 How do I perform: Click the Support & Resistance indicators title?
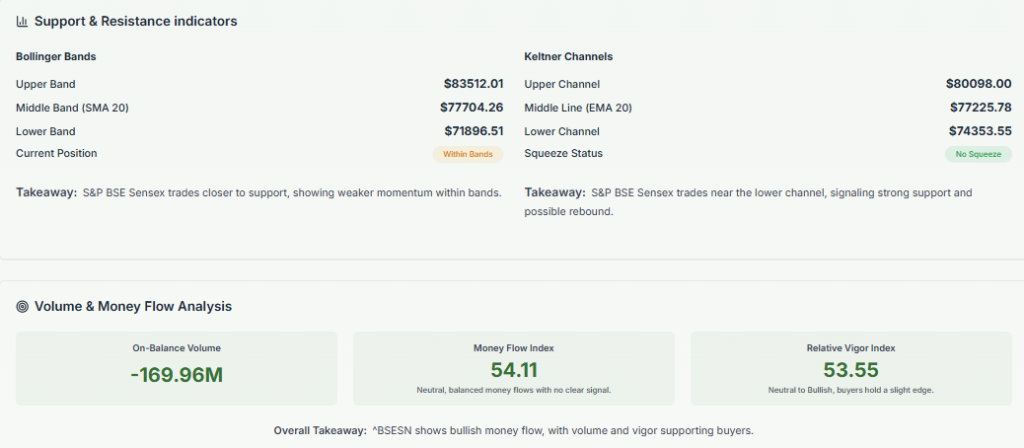pos(136,21)
